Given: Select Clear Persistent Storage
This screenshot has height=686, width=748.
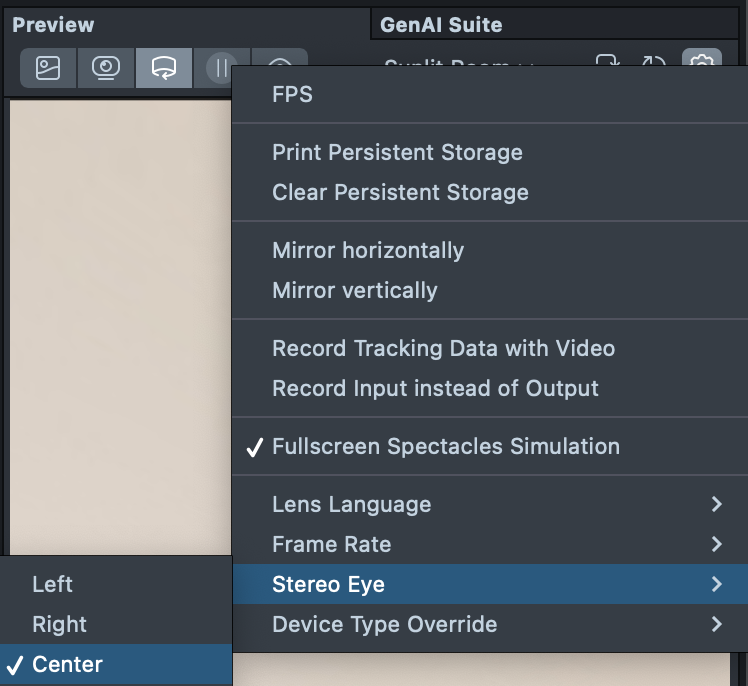Looking at the screenshot, I should pyautogui.click(x=400, y=193).
